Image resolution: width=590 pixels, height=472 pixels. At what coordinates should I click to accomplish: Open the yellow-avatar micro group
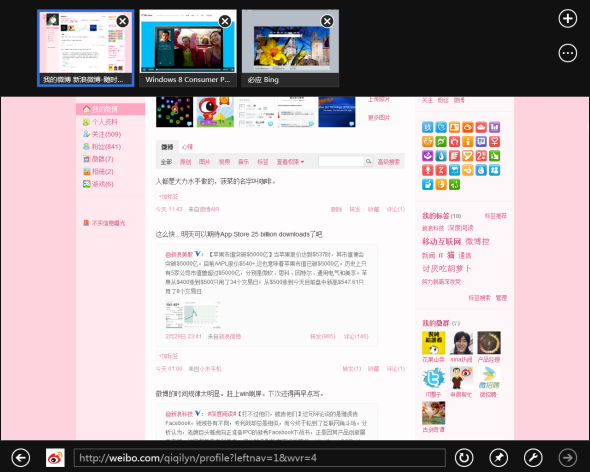433,343
